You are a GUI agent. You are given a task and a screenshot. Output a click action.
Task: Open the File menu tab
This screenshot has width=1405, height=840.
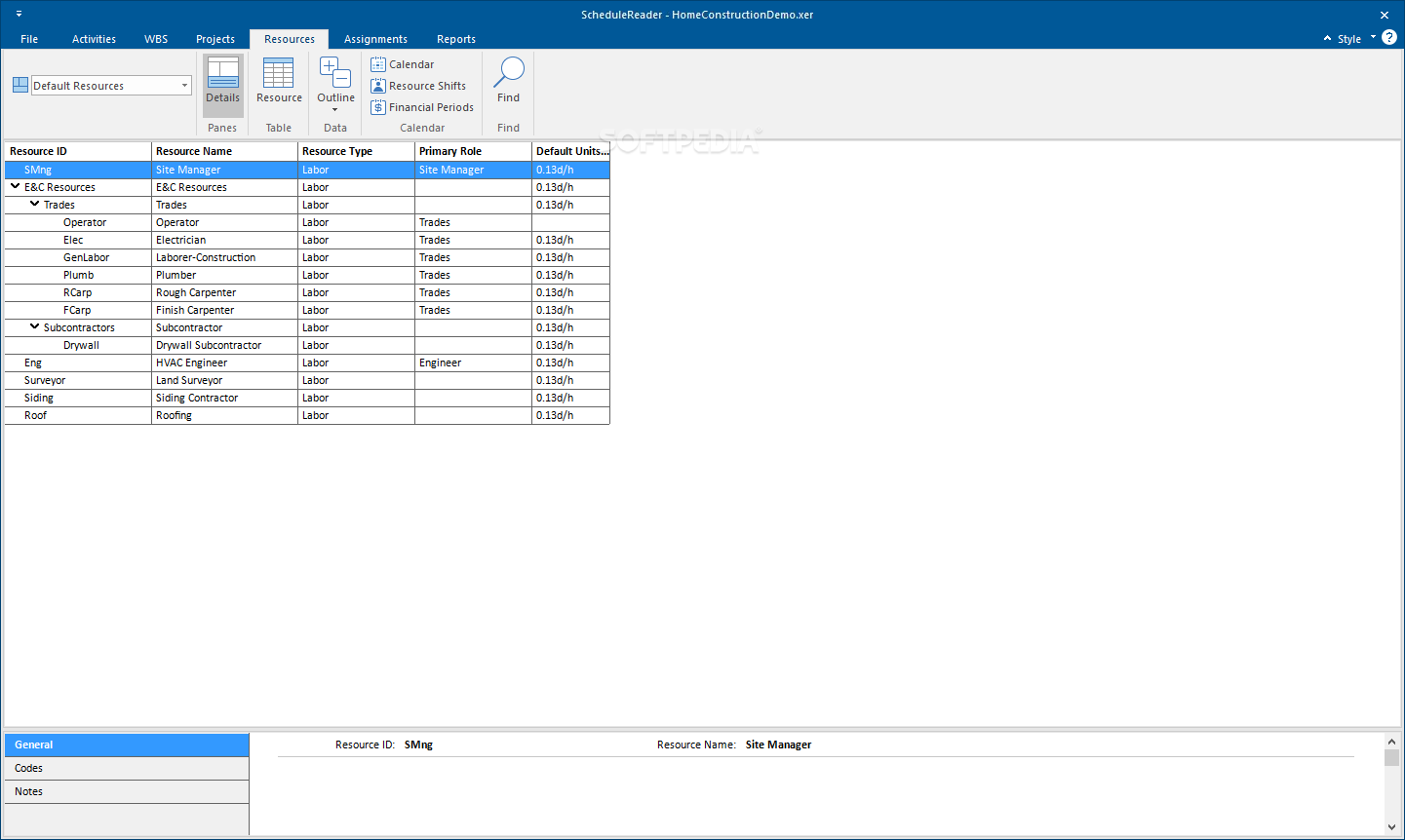tap(29, 39)
